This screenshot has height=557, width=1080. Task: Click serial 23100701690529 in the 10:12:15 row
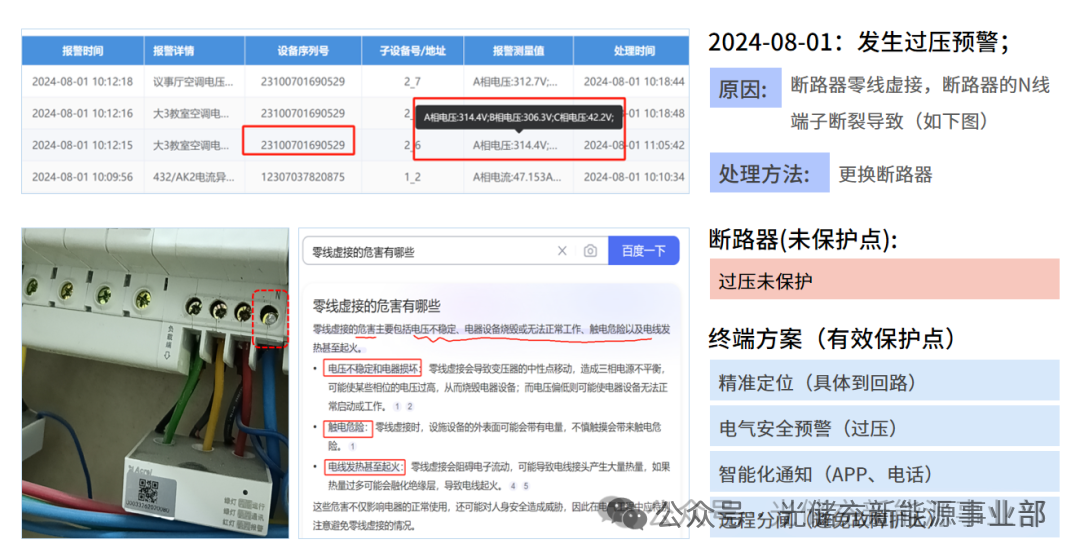303,145
